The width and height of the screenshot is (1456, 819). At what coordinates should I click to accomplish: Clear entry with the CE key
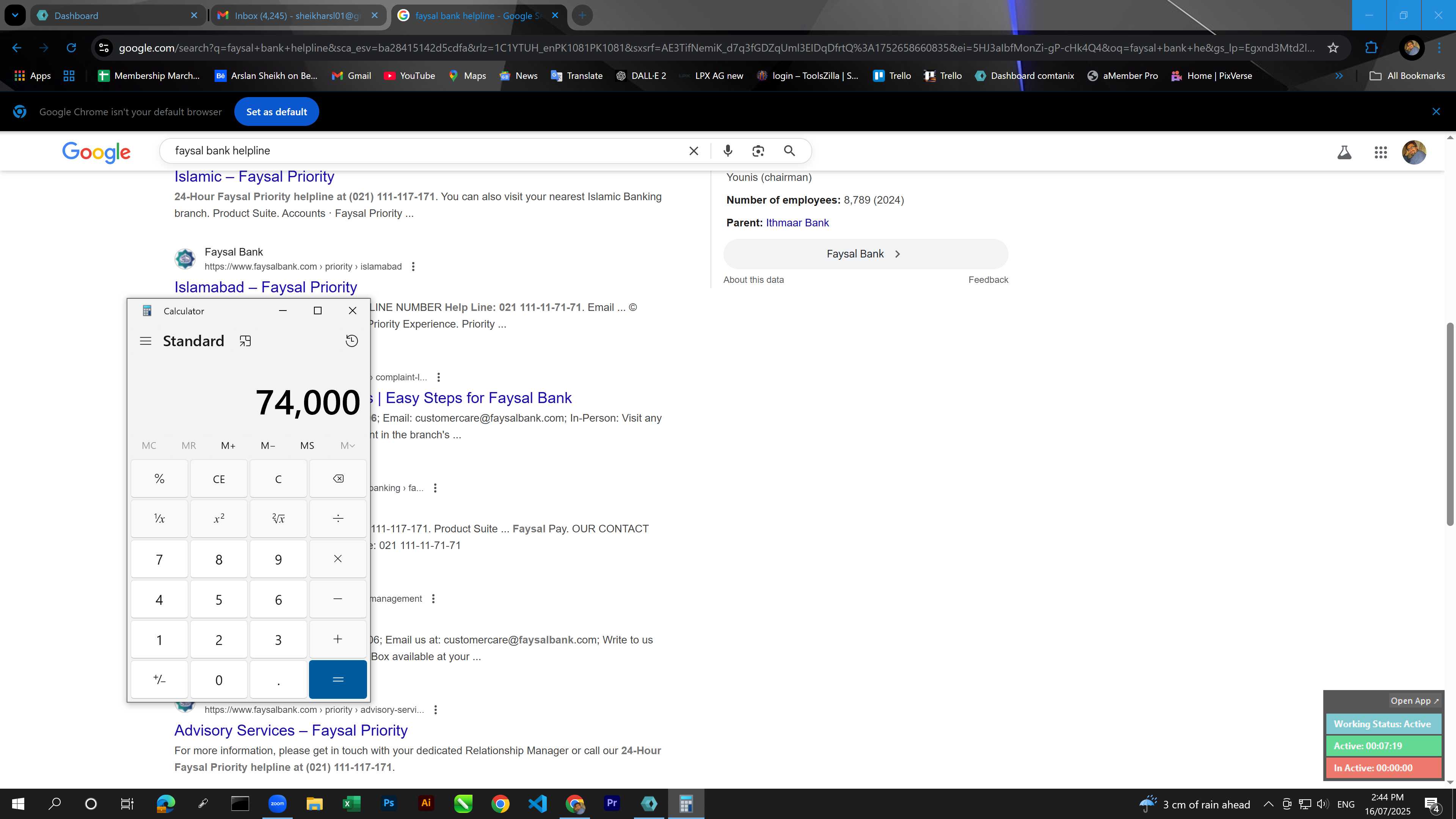click(219, 479)
